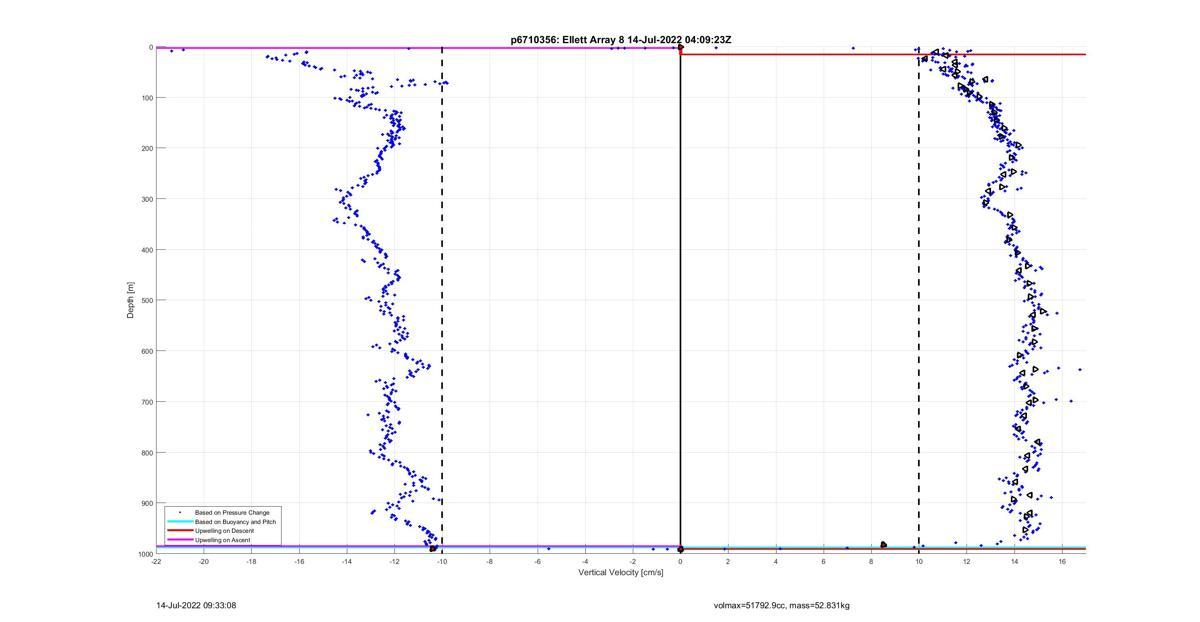Click the magenta line sample in legend
This screenshot has height=622, width=1200.
coord(180,540)
